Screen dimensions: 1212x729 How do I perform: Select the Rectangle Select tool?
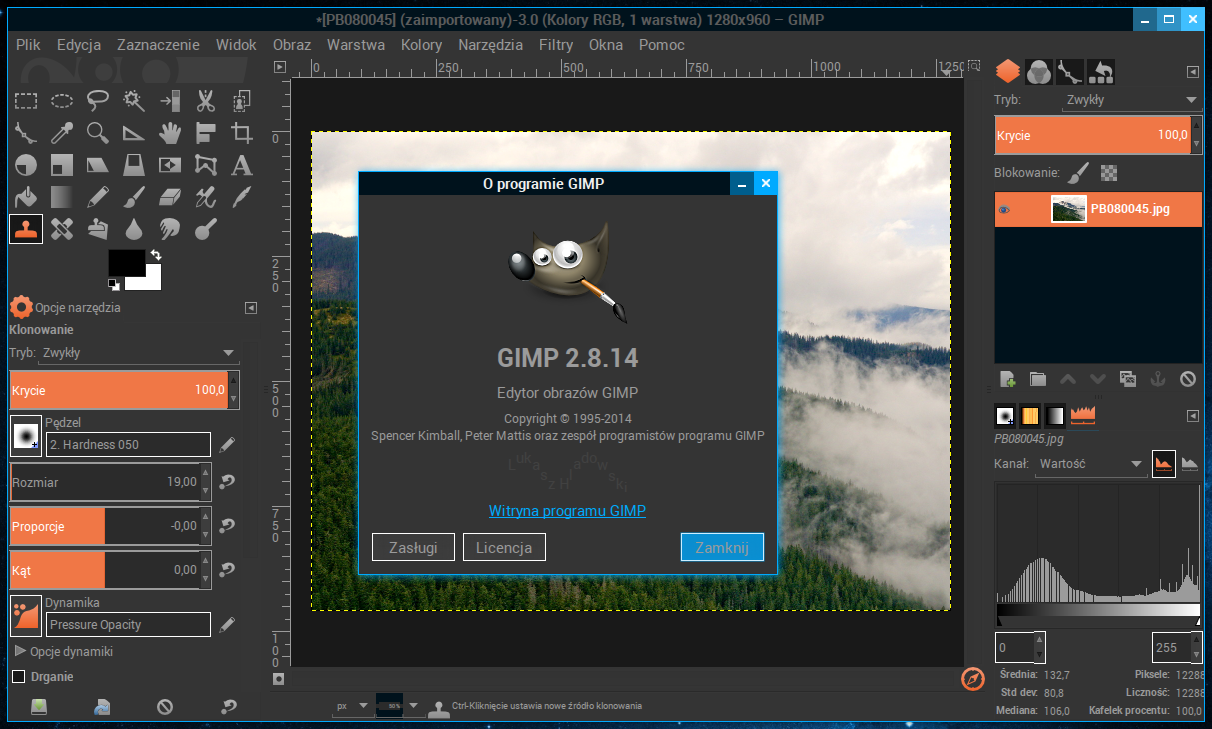pyautogui.click(x=26, y=100)
